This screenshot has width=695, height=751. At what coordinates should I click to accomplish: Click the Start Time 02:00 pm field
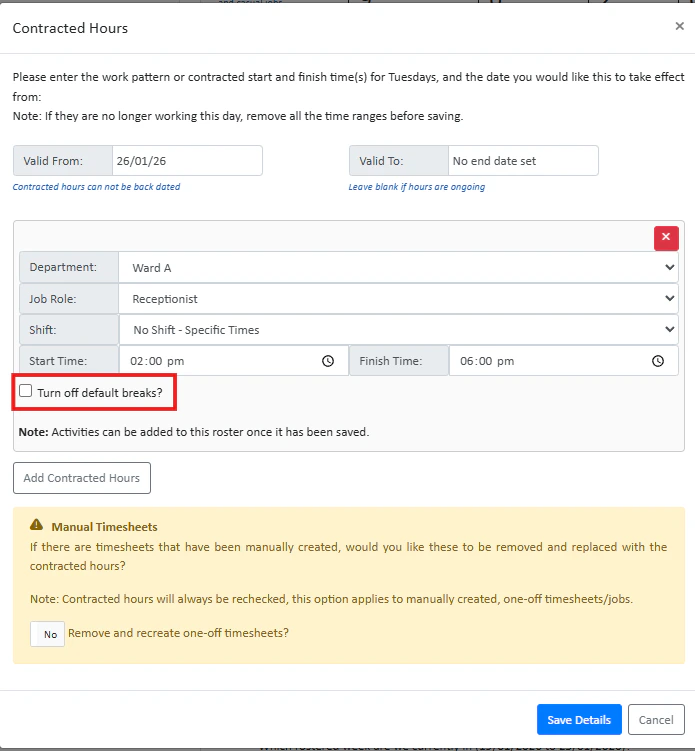233,361
